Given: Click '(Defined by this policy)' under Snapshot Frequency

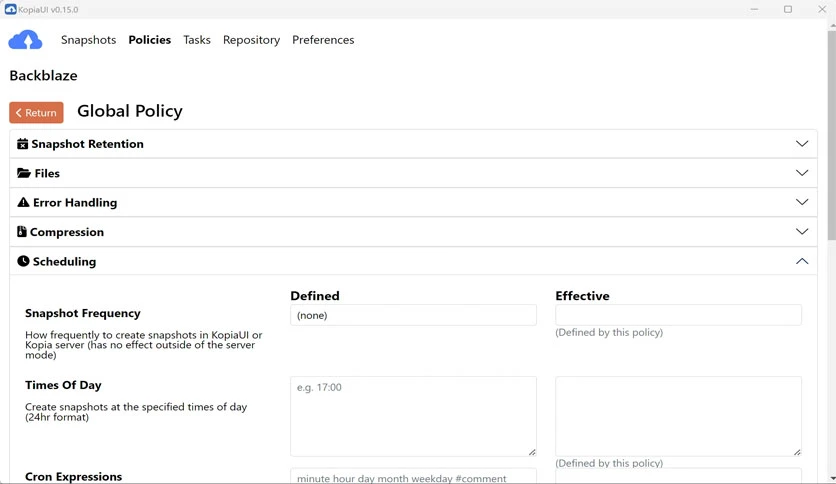Looking at the screenshot, I should click(x=609, y=332).
